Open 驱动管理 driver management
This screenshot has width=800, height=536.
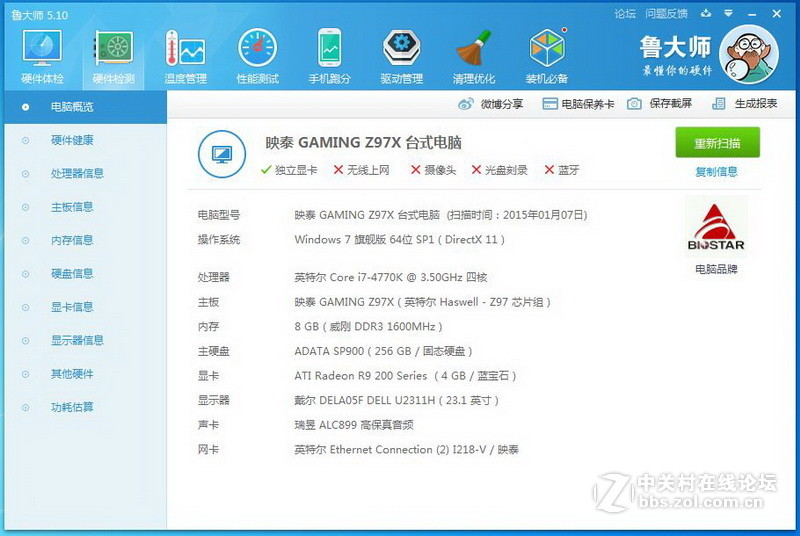coord(402,57)
